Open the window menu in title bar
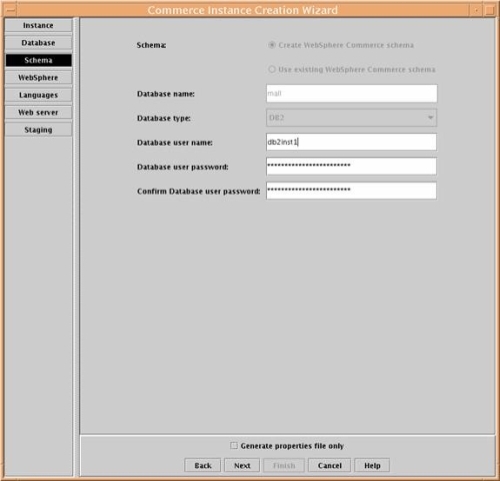Image resolution: width=500 pixels, height=481 pixels. pos(11,10)
